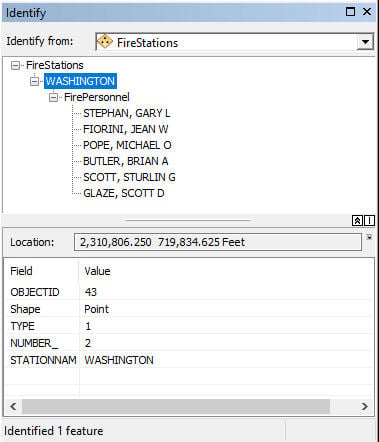Image resolution: width=379 pixels, height=442 pixels.
Task: Collapse the WASHINGTON tree node
Action: 34,81
